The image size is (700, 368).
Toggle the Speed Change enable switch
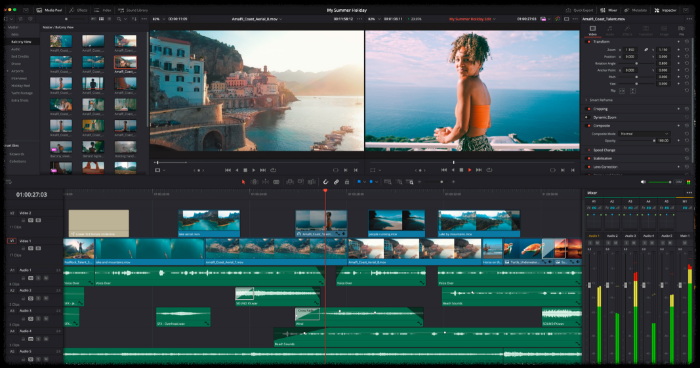[x=588, y=150]
